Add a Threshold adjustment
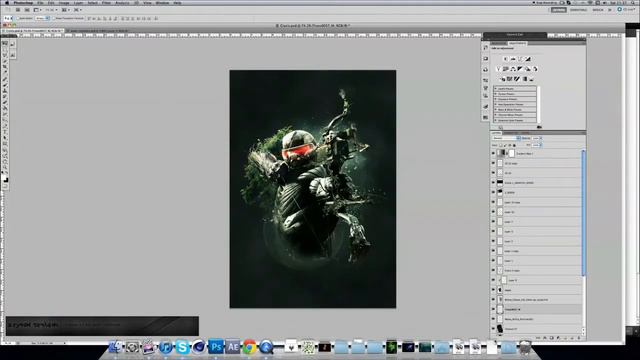This screenshot has width=640, height=360. pos(517,79)
